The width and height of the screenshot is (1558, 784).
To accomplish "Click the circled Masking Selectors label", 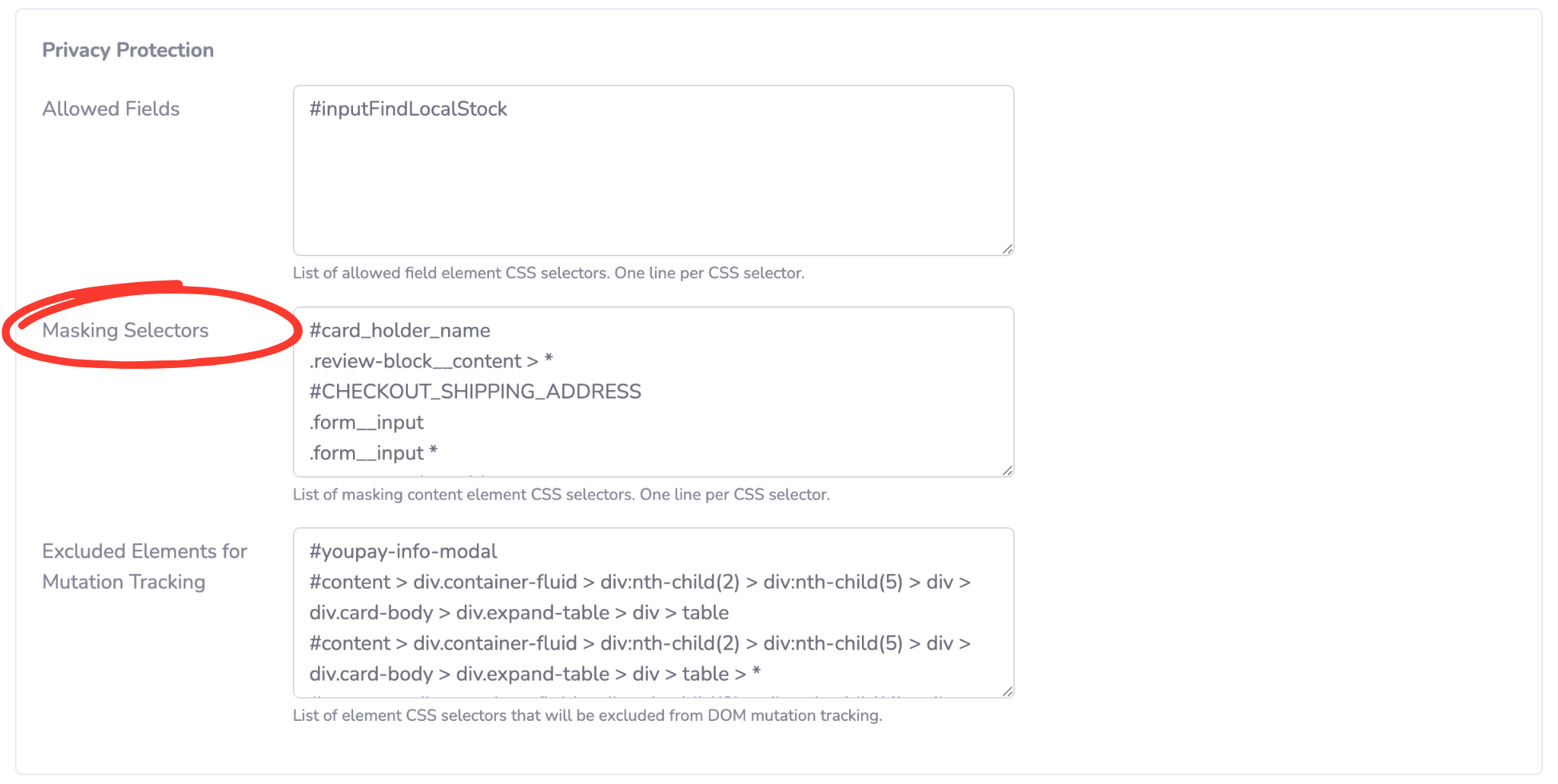I will [x=126, y=330].
